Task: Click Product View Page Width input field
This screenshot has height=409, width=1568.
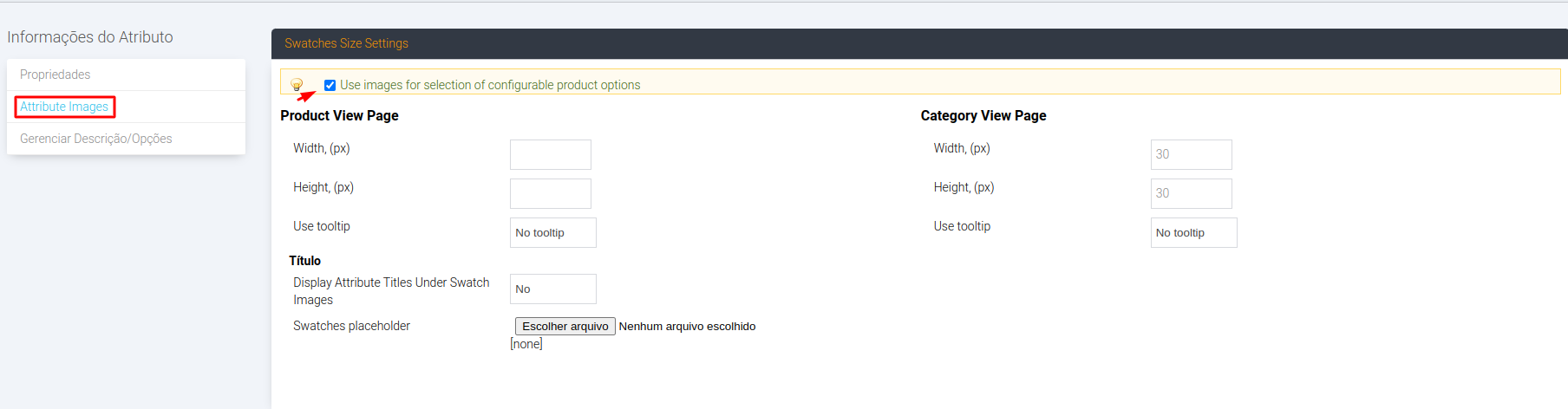Action: pos(551,154)
